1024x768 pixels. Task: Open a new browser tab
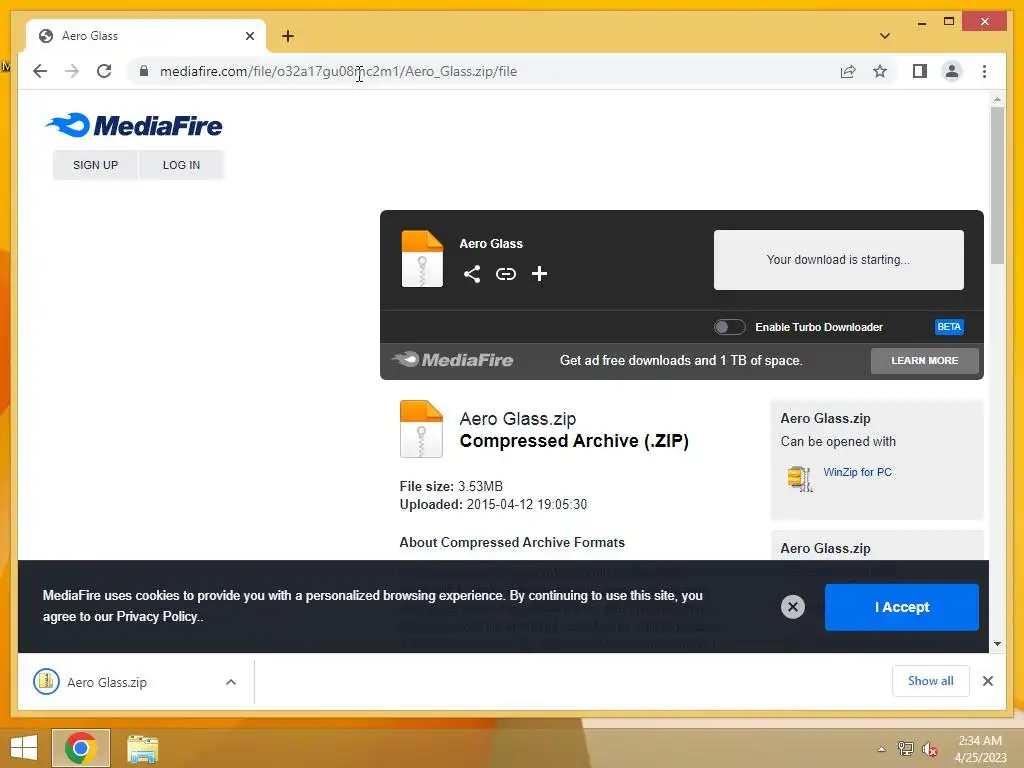coord(288,36)
